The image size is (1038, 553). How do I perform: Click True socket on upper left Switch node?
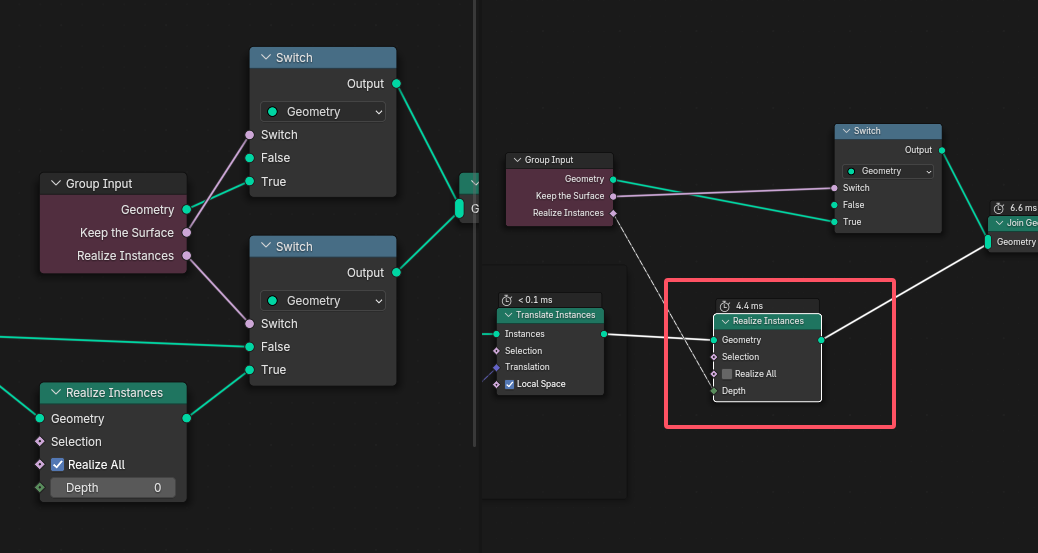[x=250, y=181]
